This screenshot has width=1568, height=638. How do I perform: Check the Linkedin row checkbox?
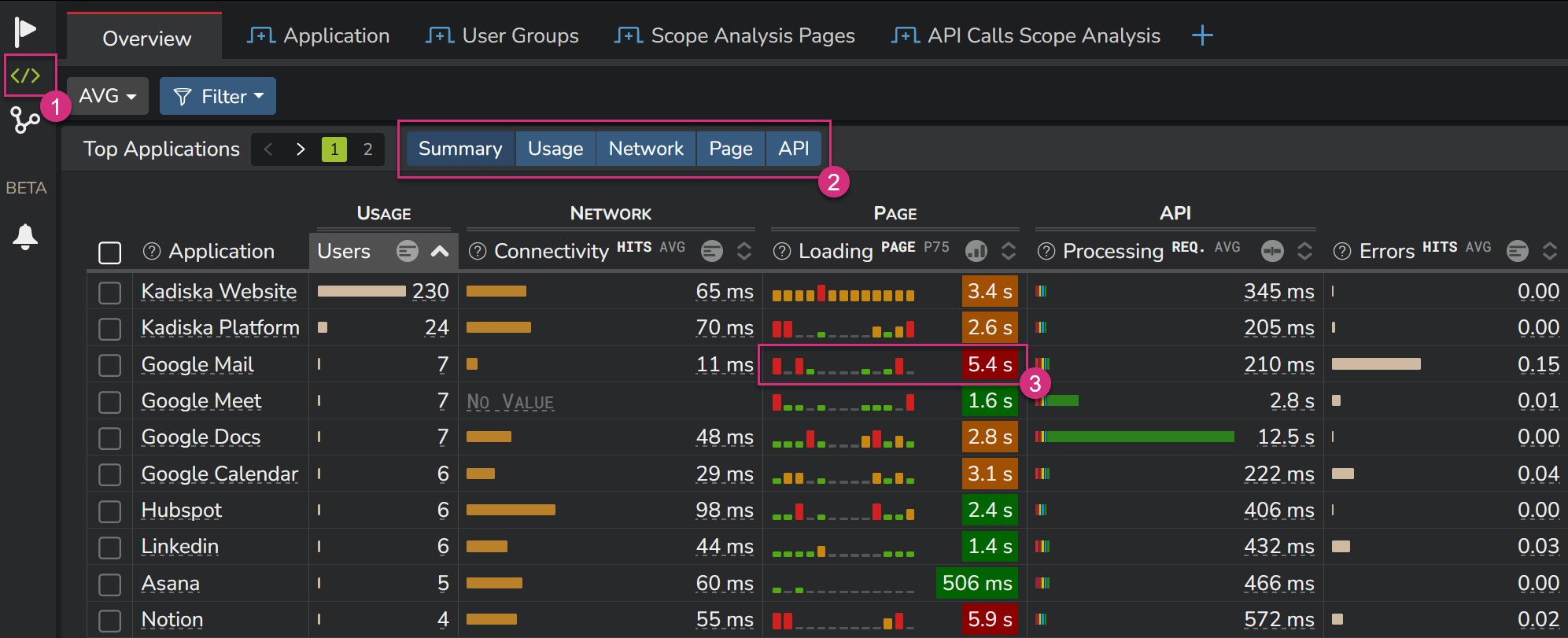coord(110,548)
